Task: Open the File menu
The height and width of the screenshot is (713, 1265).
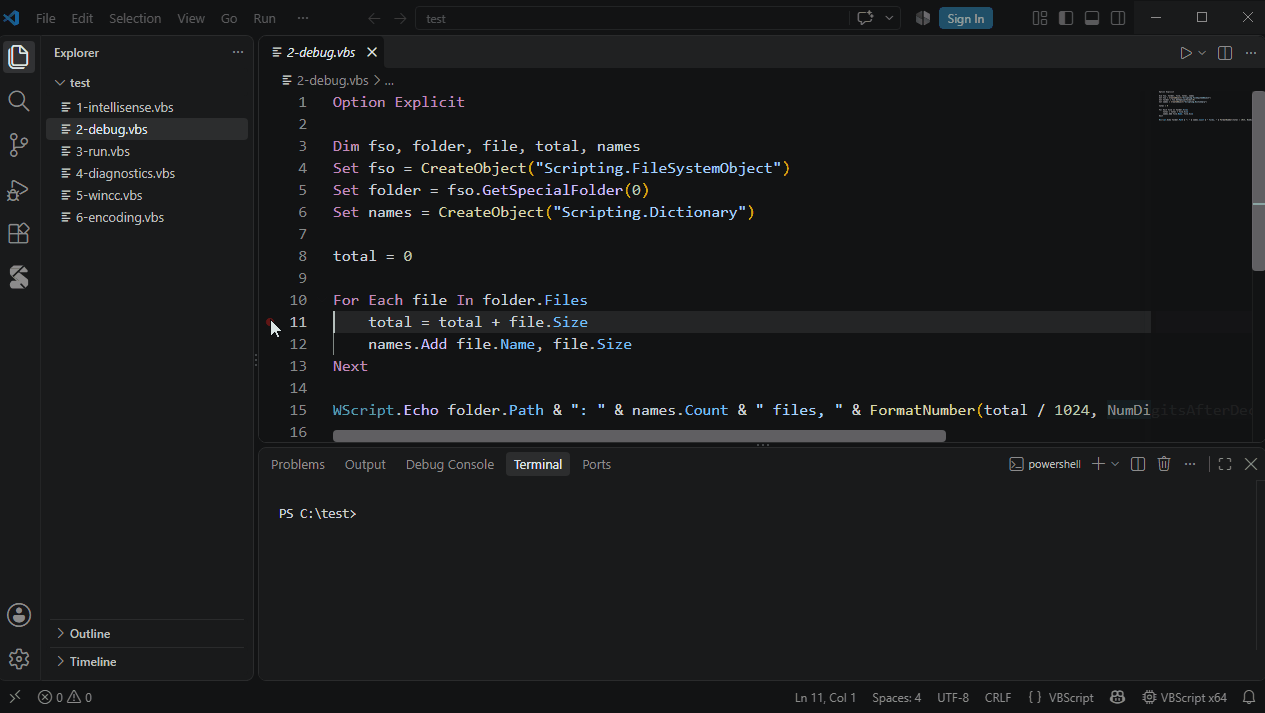Action: (x=46, y=18)
